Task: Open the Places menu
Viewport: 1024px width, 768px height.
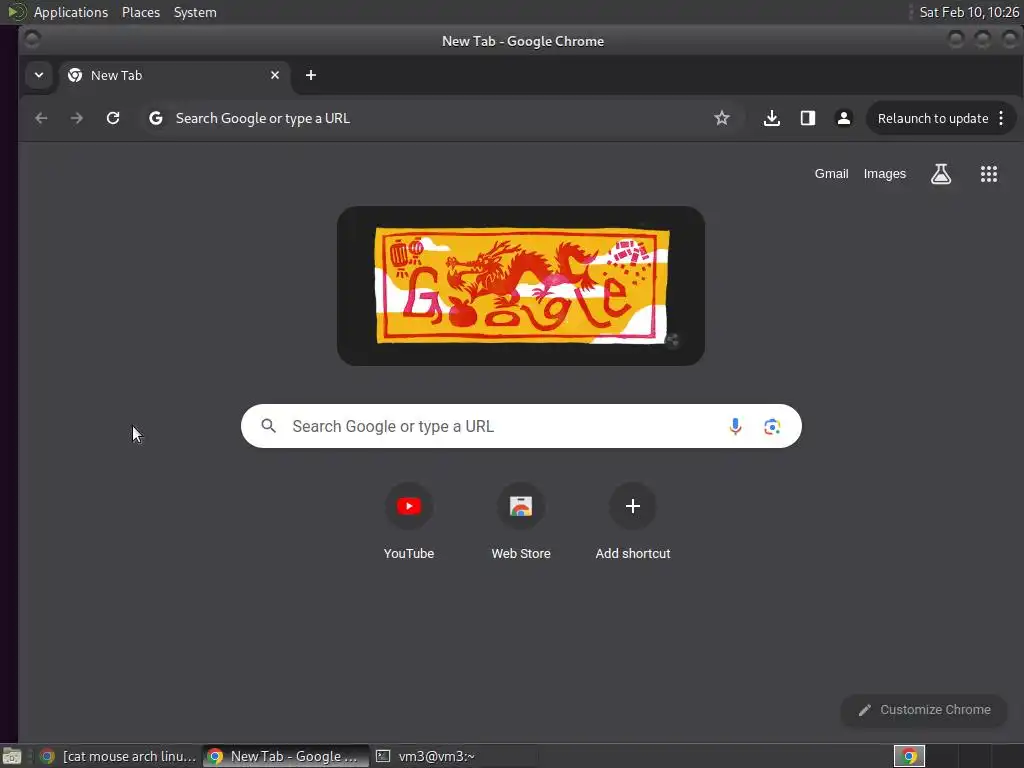Action: point(141,12)
